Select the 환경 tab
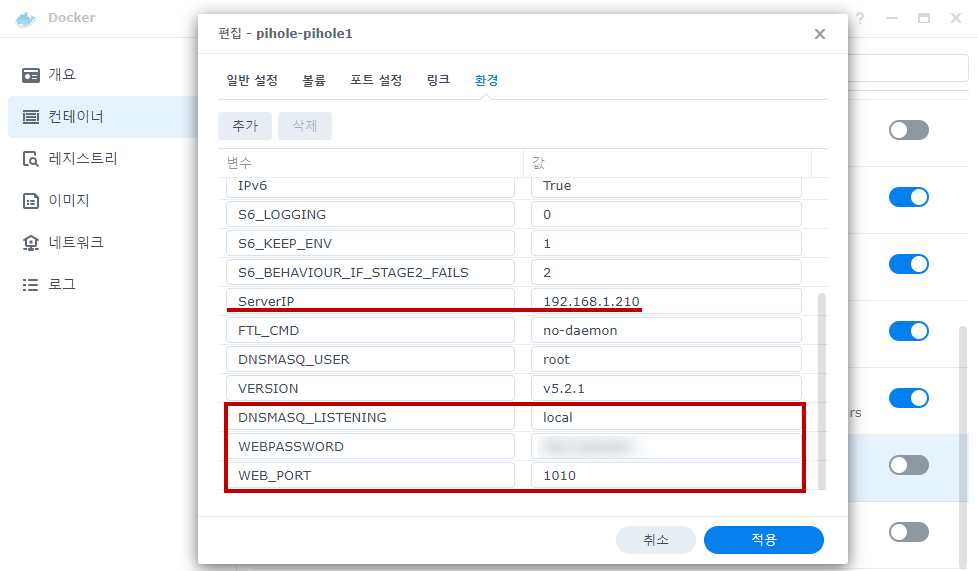 tap(487, 81)
